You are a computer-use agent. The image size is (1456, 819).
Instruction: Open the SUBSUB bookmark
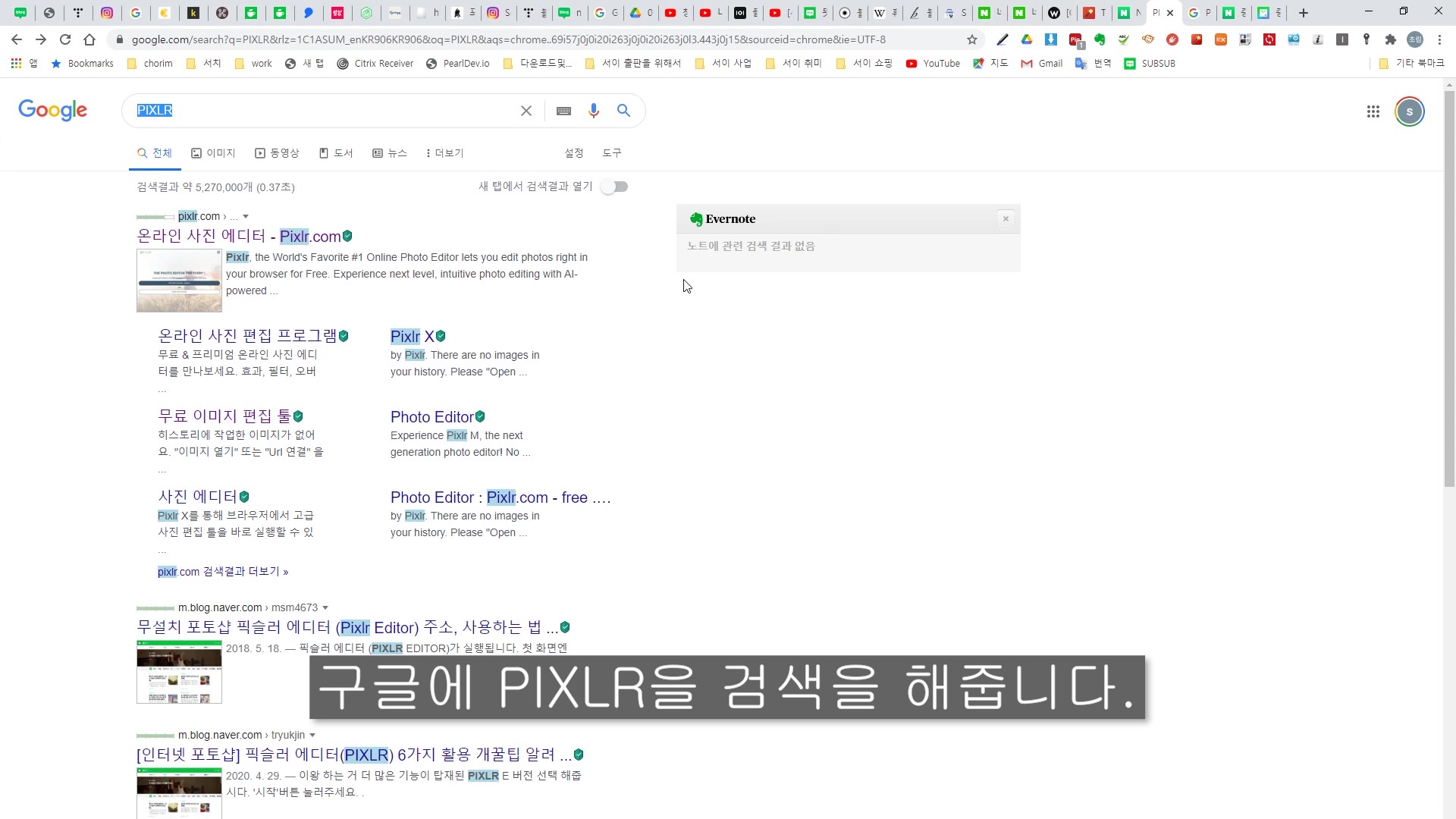(x=1150, y=64)
